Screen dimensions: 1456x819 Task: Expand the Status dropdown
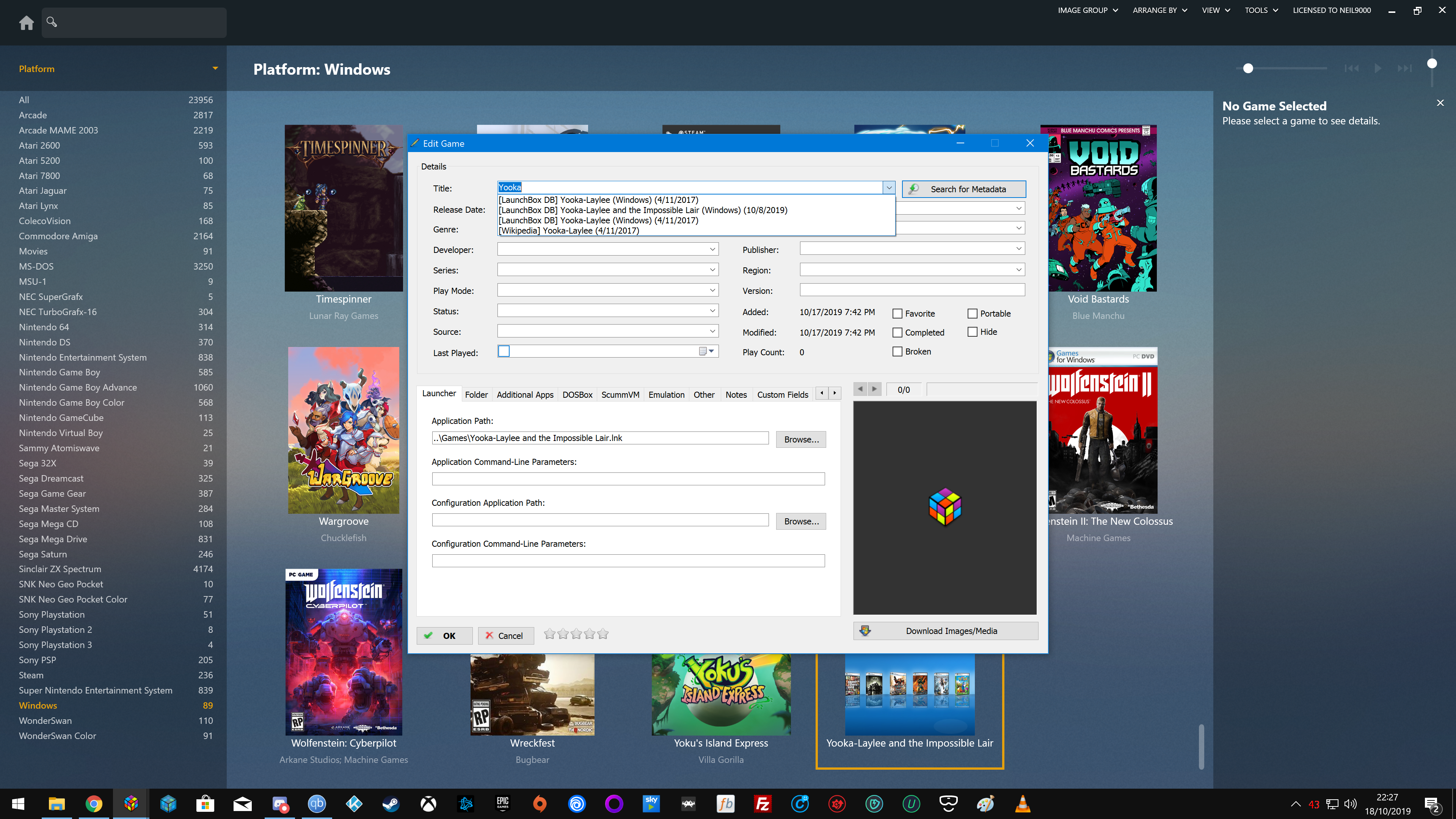[x=712, y=310]
